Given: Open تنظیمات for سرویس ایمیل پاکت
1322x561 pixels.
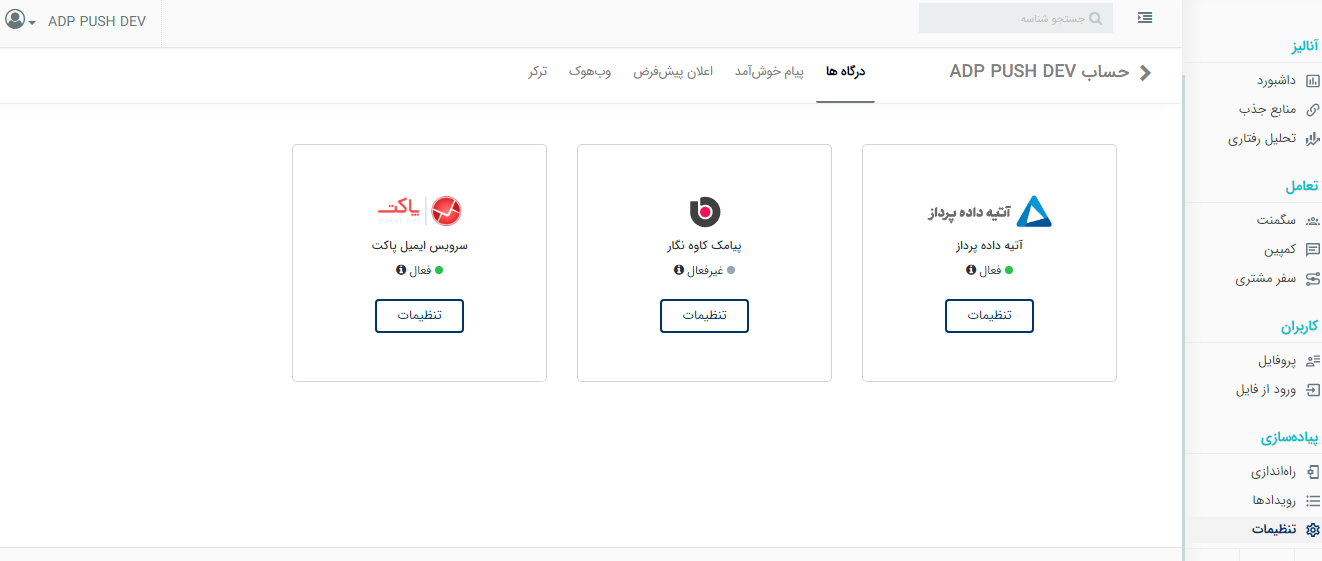Looking at the screenshot, I should (x=419, y=315).
